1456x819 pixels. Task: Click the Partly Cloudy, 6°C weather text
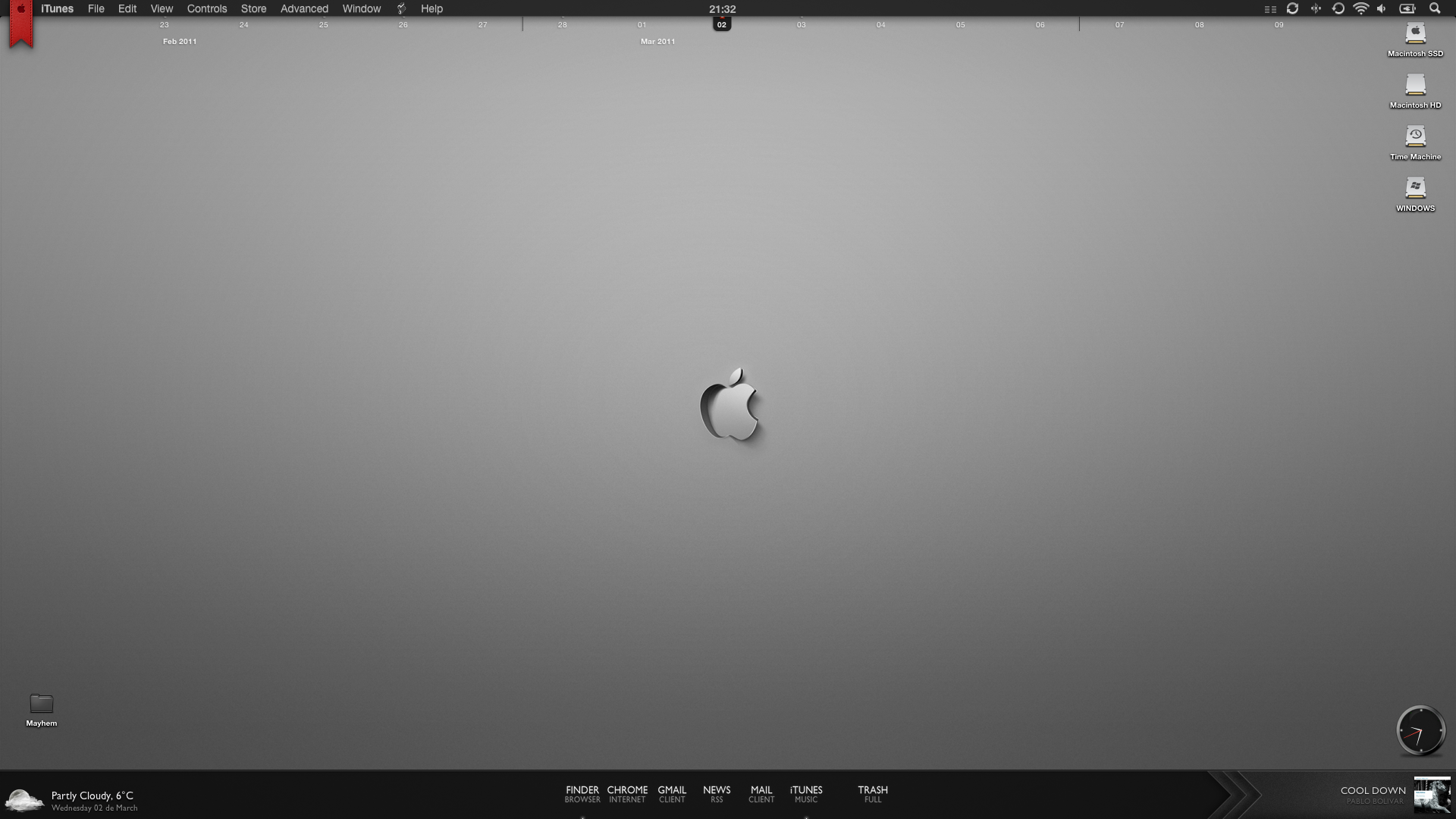(93, 795)
